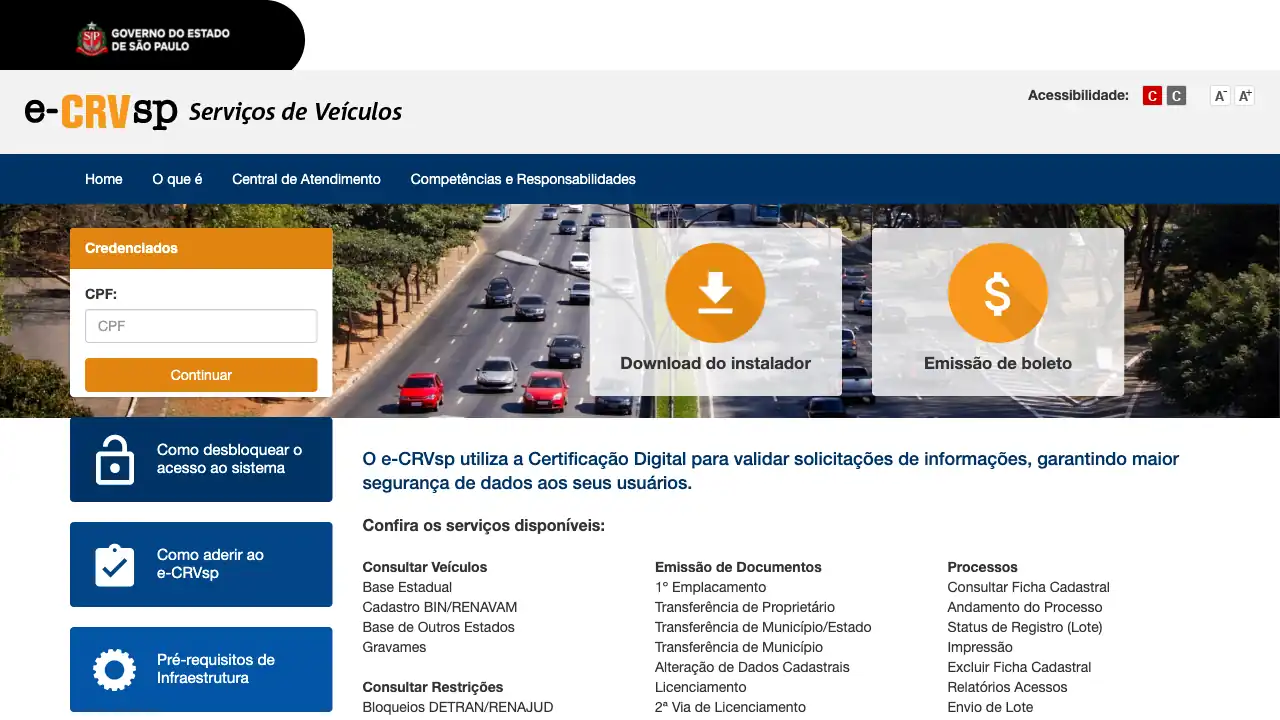Open Como desbloquear o acesso ao sistema
Screen dimensions: 1280x720
pos(201,460)
